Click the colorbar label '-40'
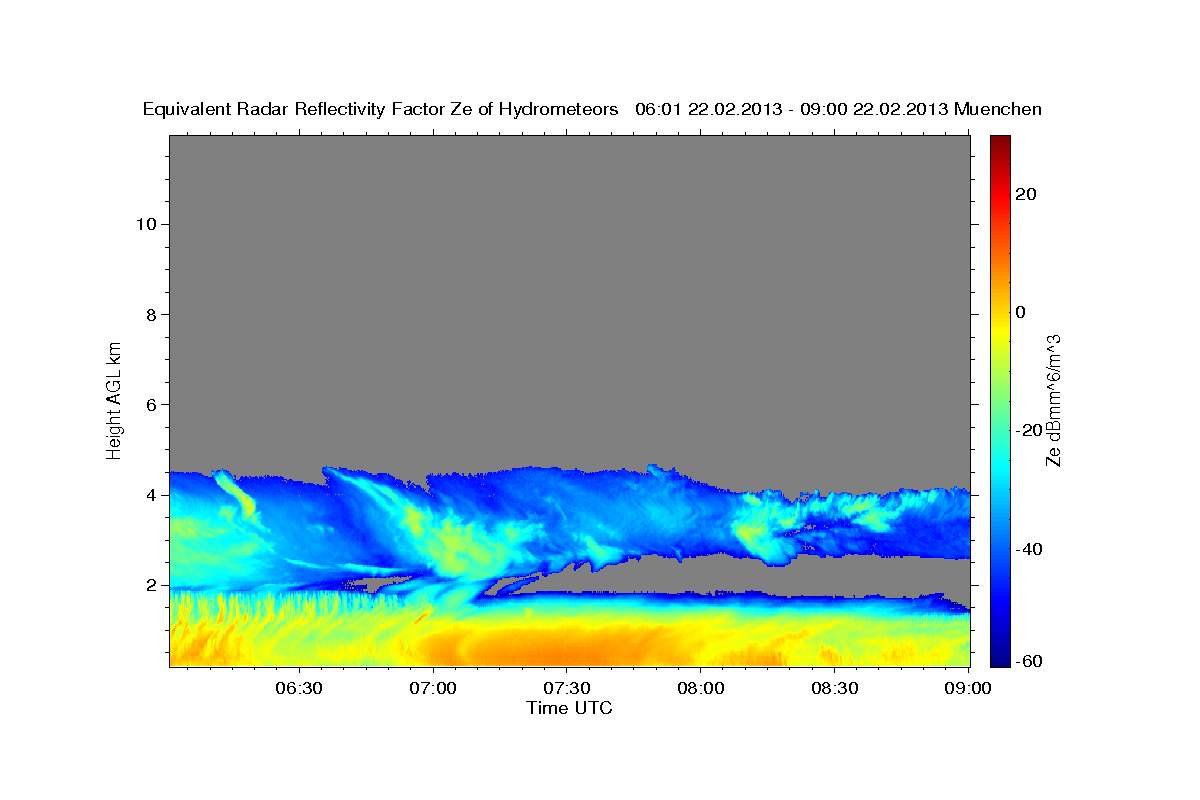Viewport: 1200px width, 800px height. (x=1027, y=549)
